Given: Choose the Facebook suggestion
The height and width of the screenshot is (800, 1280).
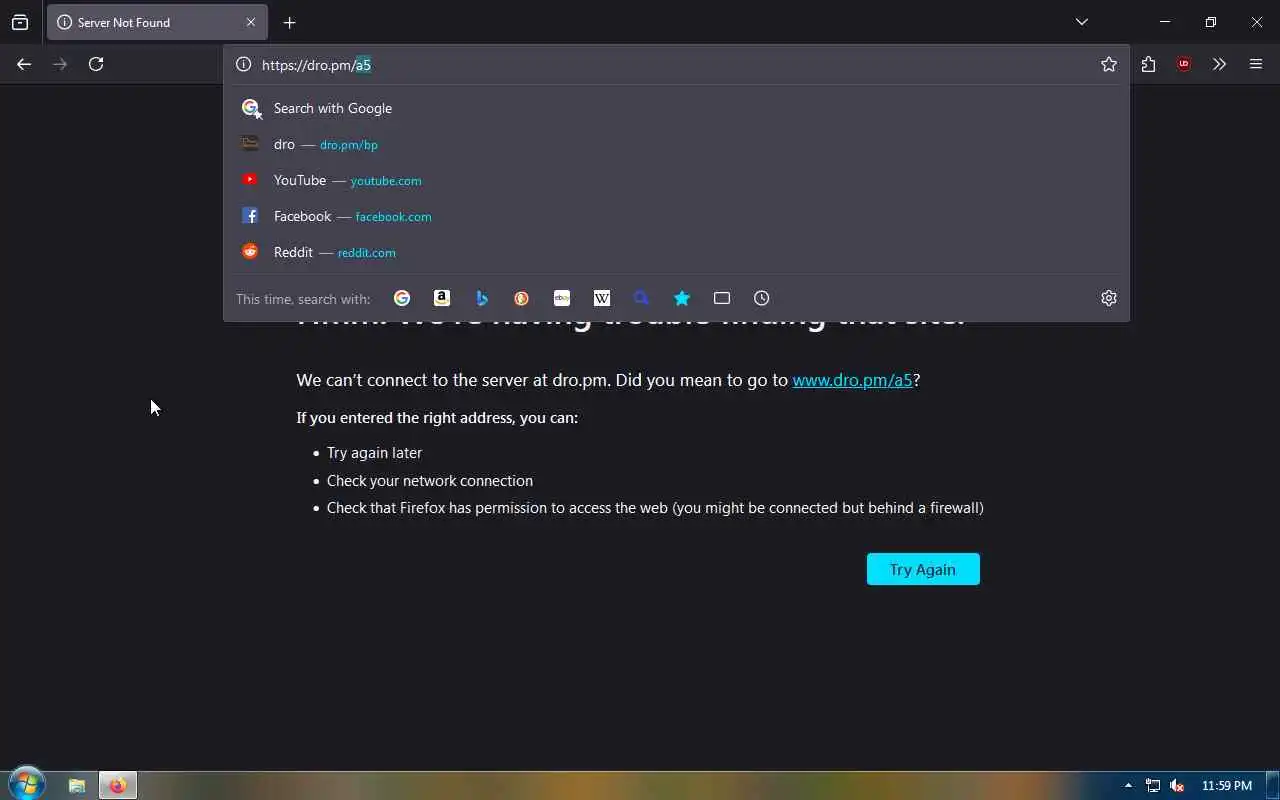Looking at the screenshot, I should coord(676,216).
